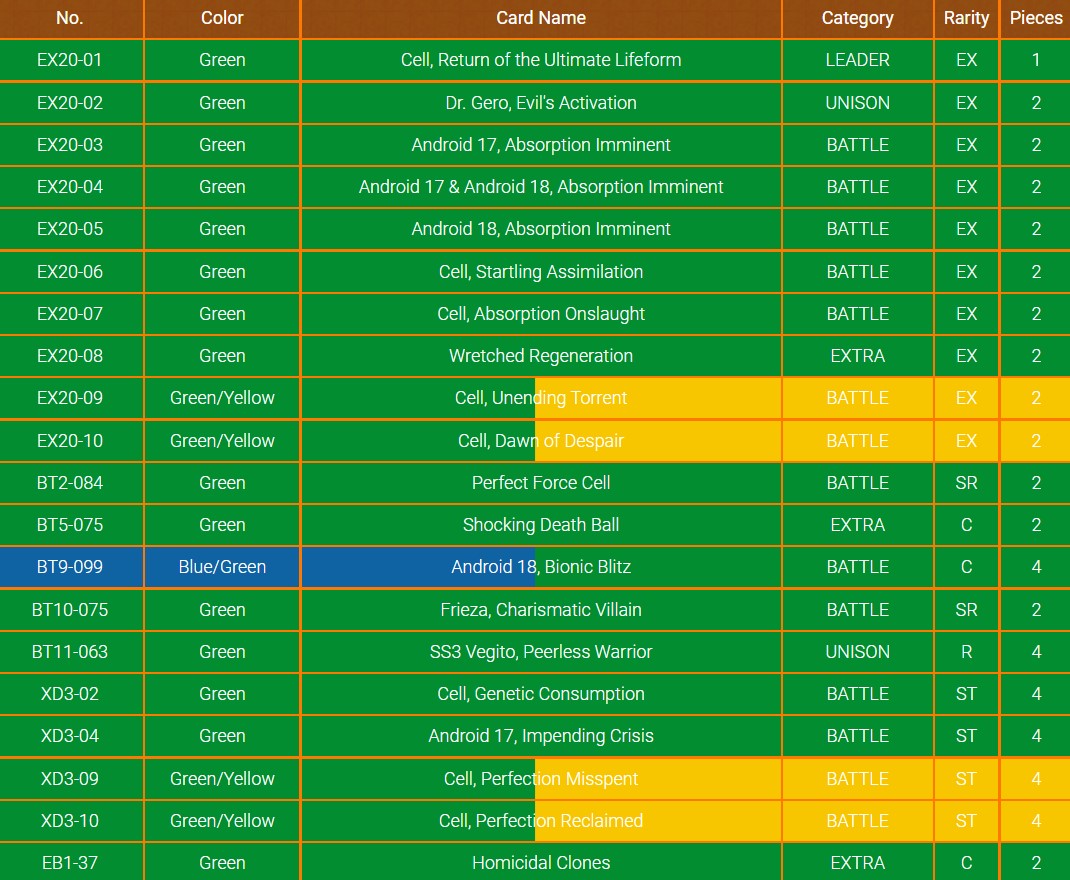Select card number EX20-03
Screen dimensions: 1070x880
coord(70,145)
